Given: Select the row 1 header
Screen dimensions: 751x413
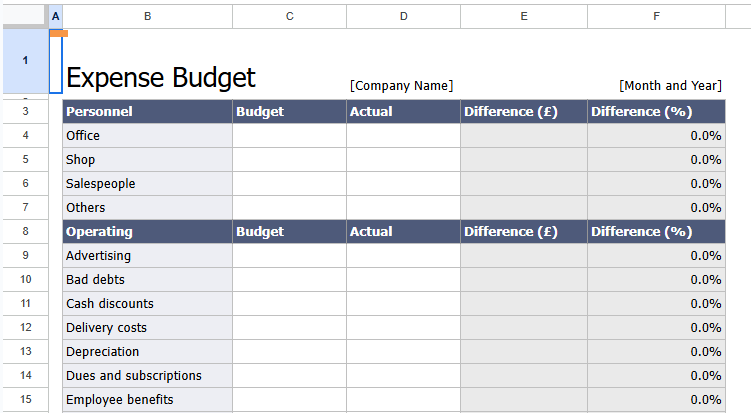Looking at the screenshot, I should tap(24, 61).
